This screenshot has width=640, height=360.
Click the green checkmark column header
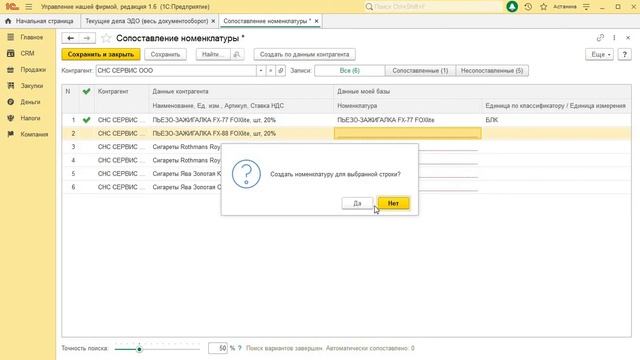pos(86,91)
